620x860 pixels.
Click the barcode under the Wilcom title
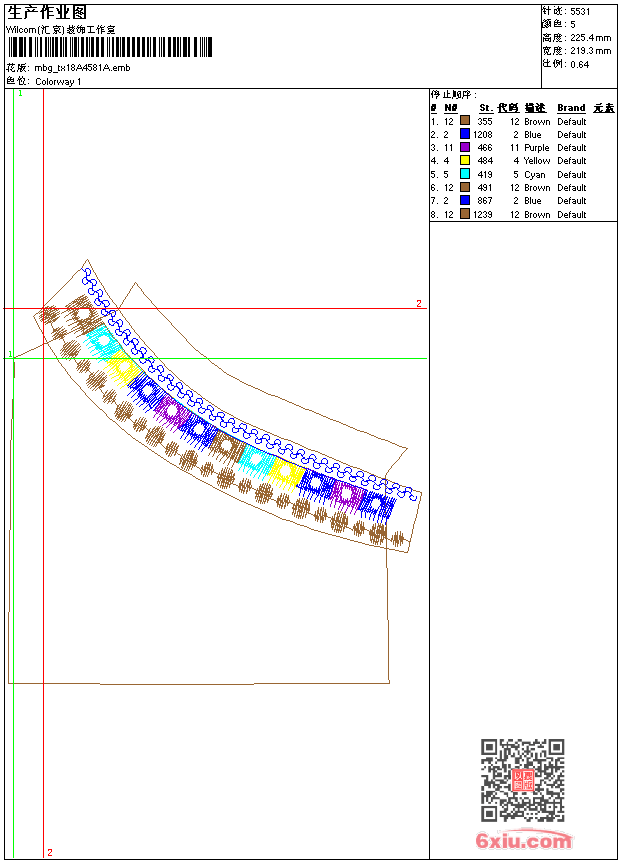(x=109, y=48)
